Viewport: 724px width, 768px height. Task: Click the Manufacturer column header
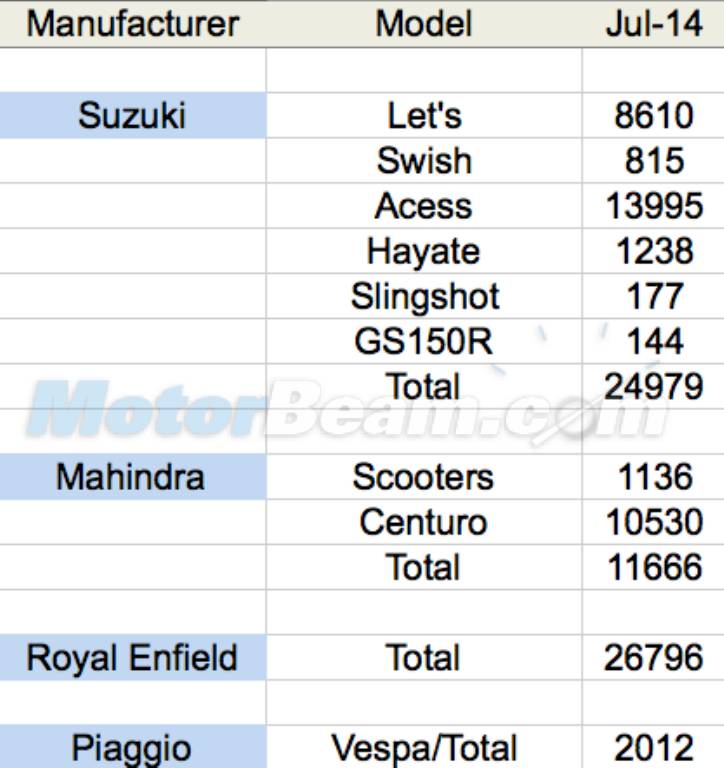[132, 24]
